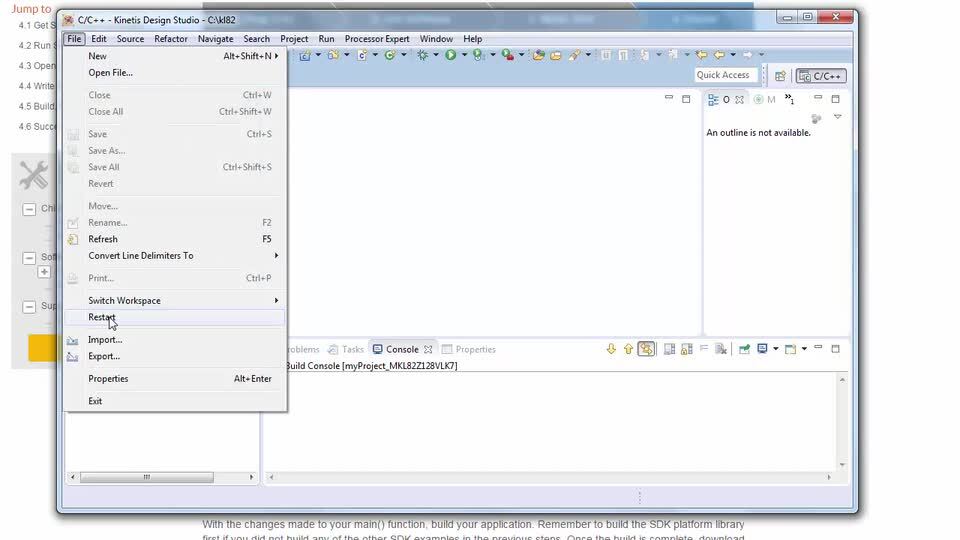The image size is (960, 540).
Task: Click the Debug bug icon in toolbar
Action: 422,55
